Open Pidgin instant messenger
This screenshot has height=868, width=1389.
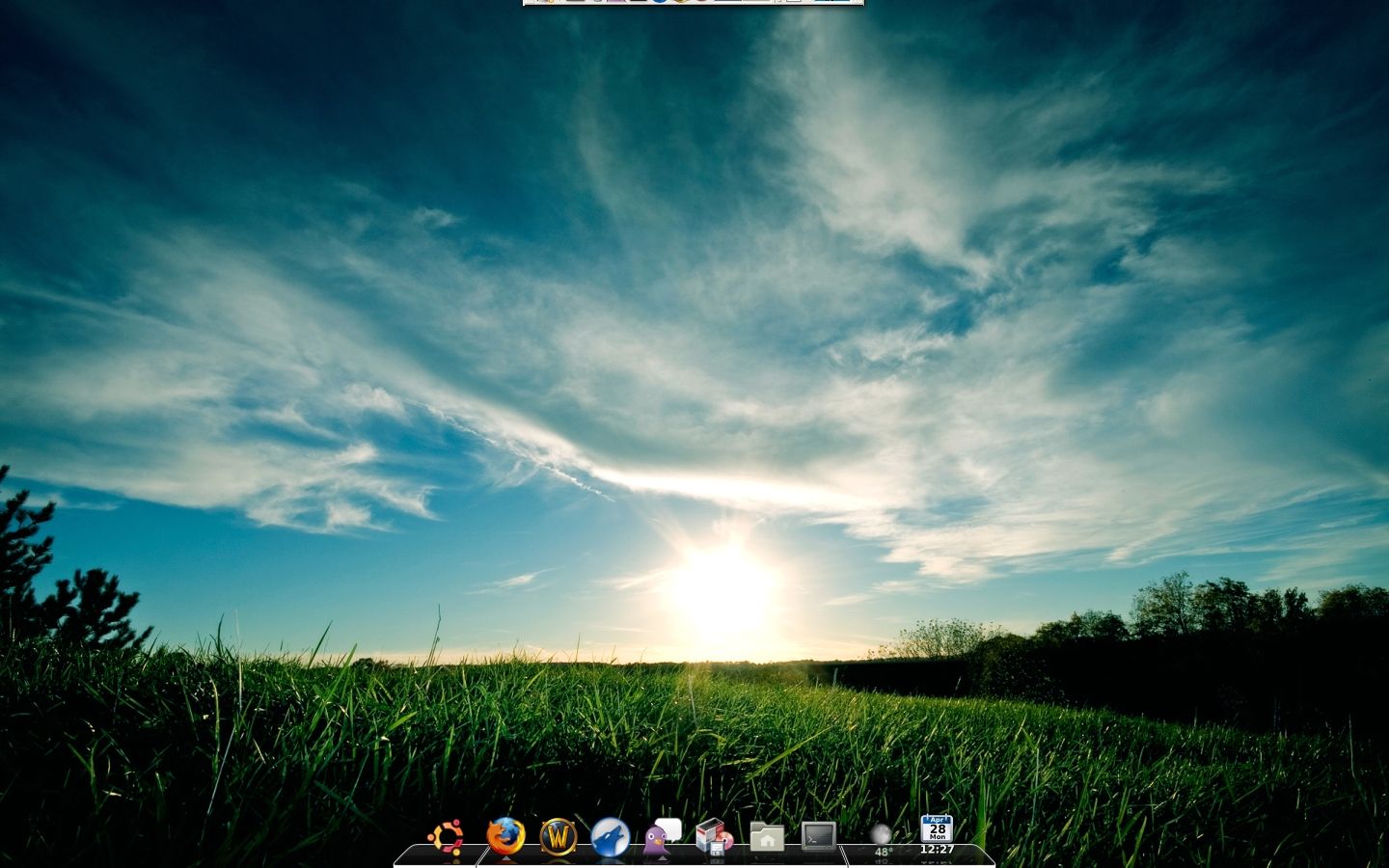click(662, 837)
